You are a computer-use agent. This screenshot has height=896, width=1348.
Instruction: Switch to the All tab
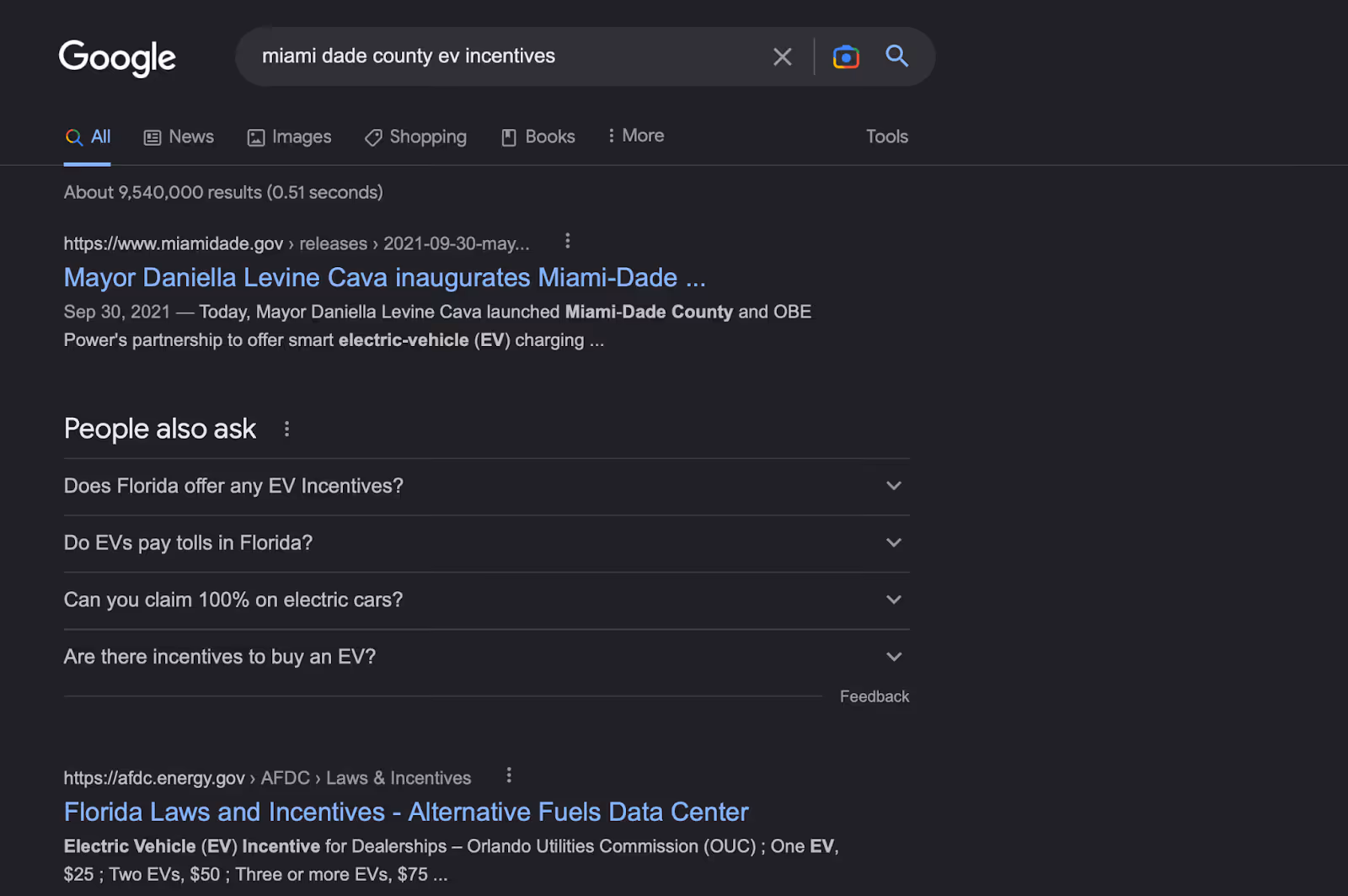click(88, 136)
